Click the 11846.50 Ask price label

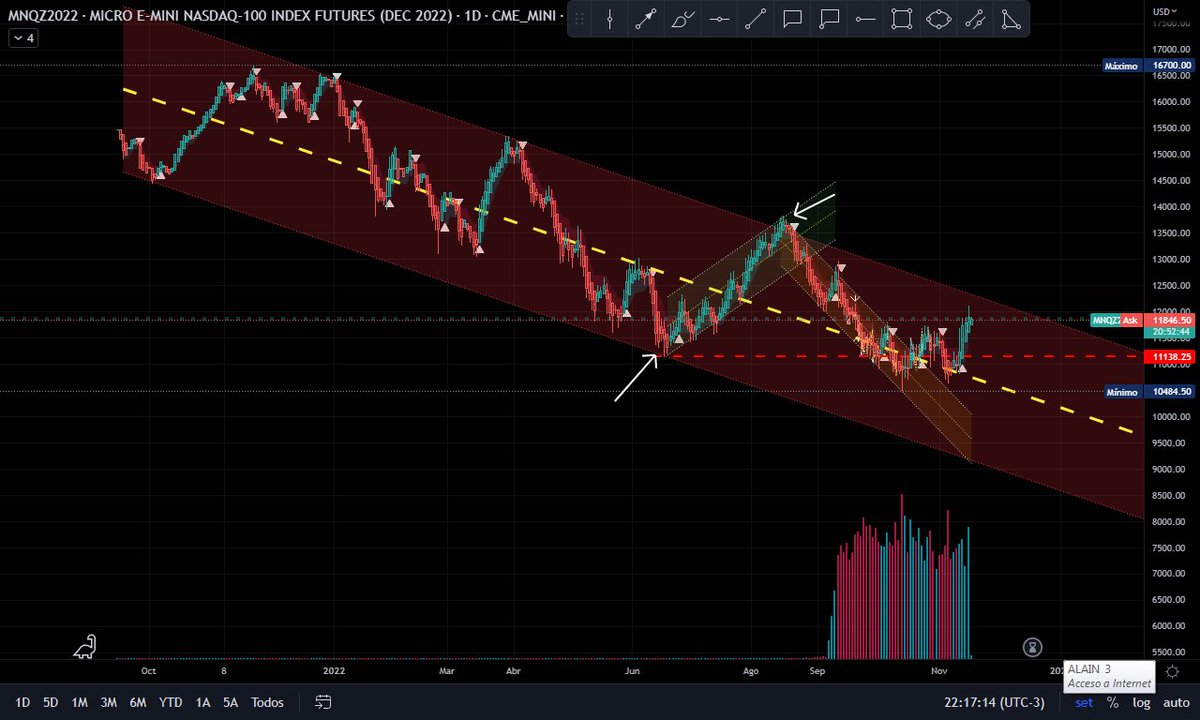coord(1171,320)
